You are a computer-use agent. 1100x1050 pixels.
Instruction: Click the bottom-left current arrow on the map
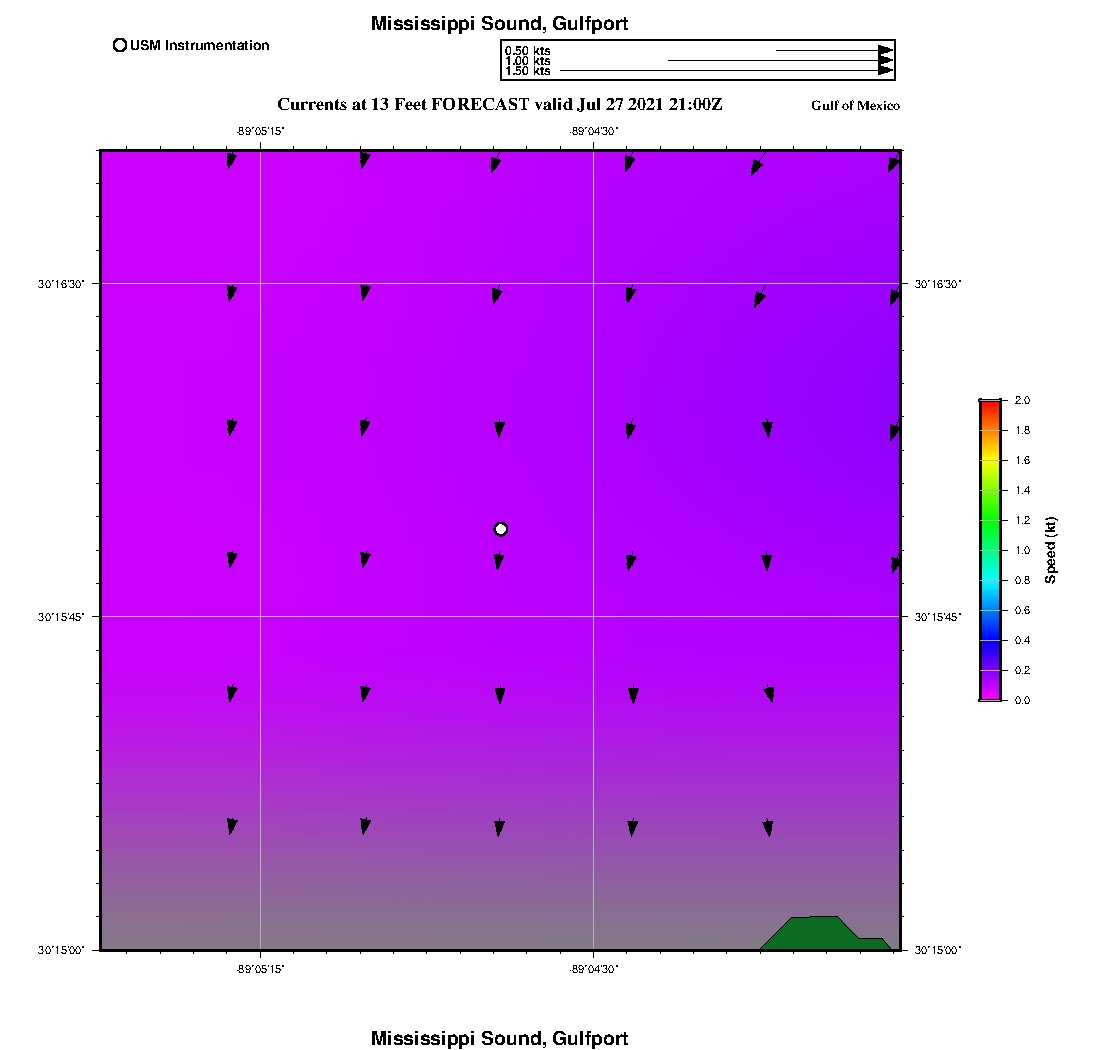click(232, 826)
